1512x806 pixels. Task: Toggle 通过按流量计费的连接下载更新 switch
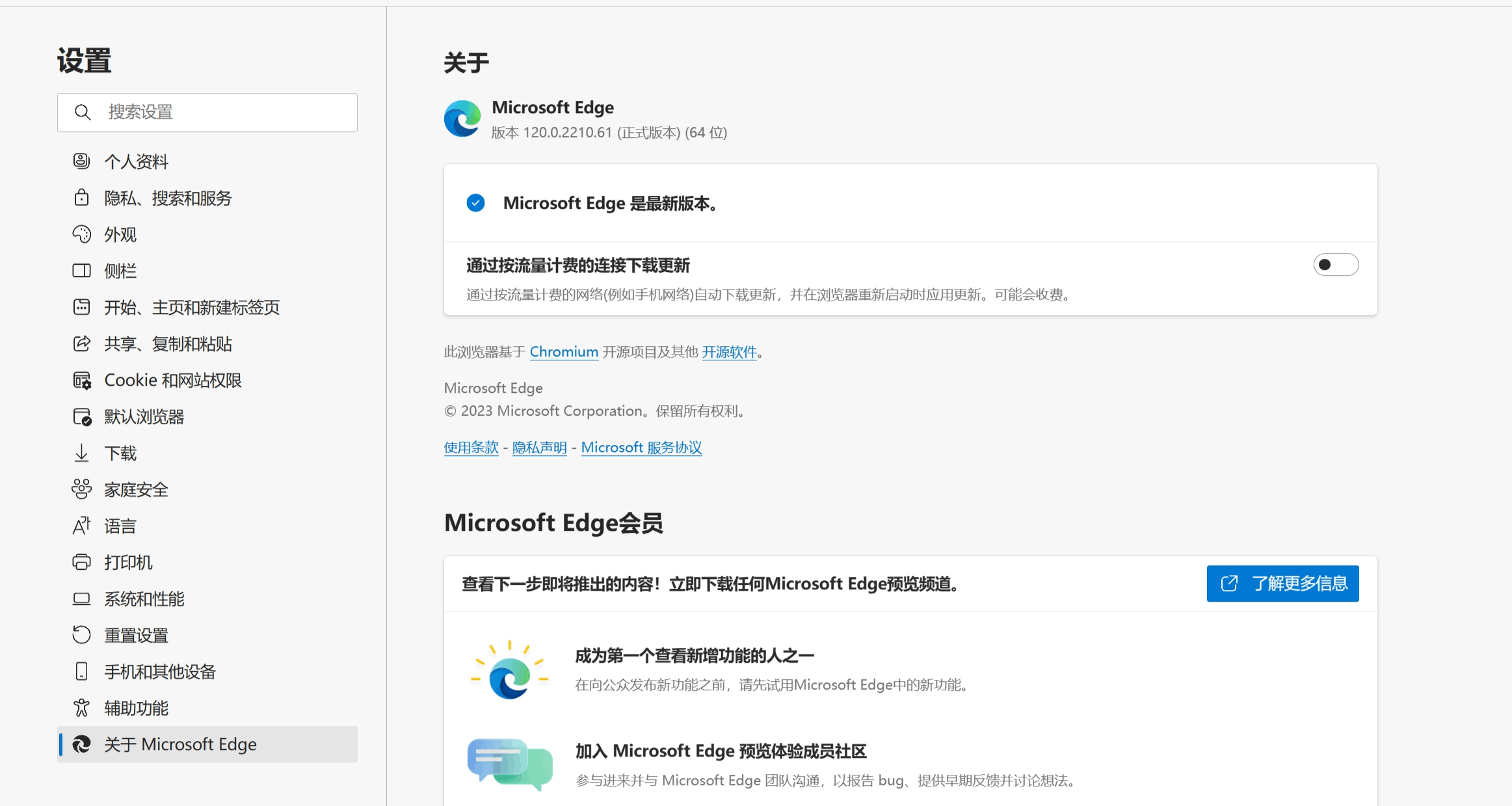coord(1336,265)
